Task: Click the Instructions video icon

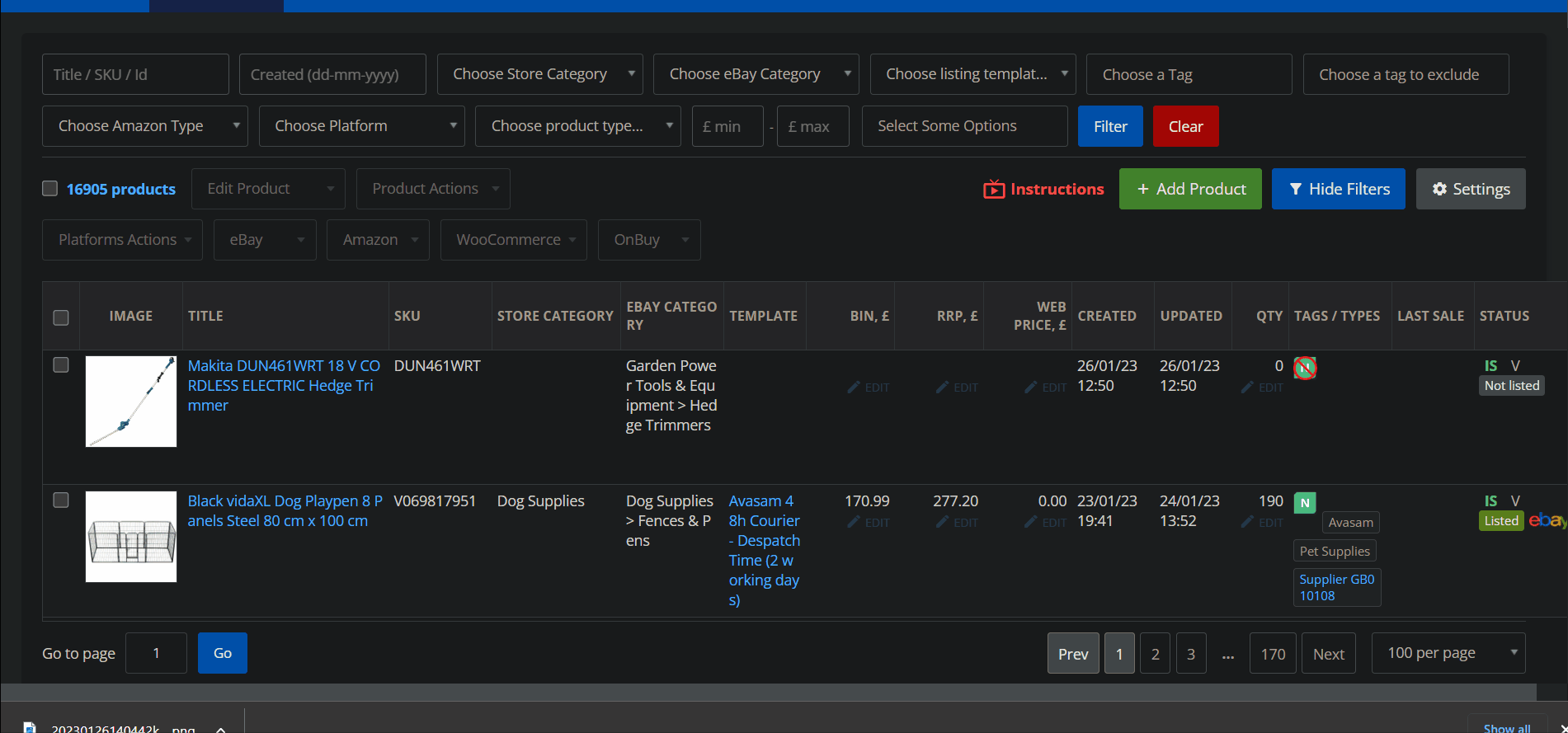Action: (x=994, y=190)
